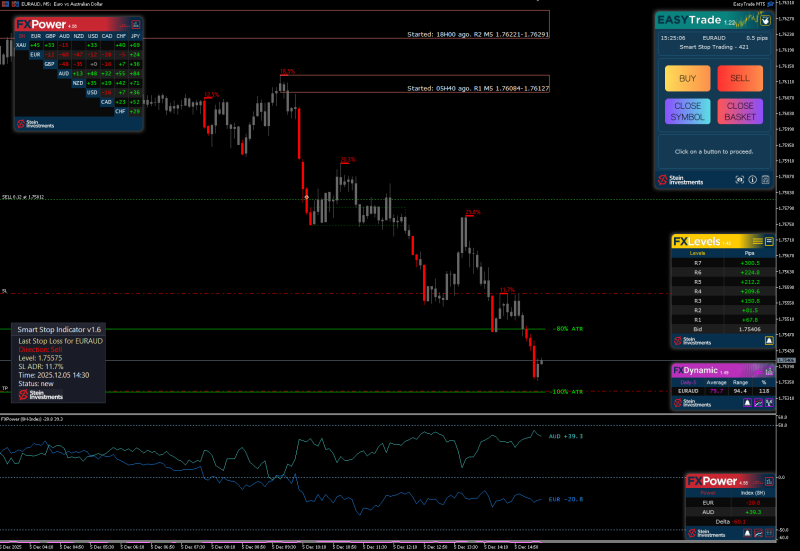Click the NZD column header in FXPower matrix

pos(79,36)
